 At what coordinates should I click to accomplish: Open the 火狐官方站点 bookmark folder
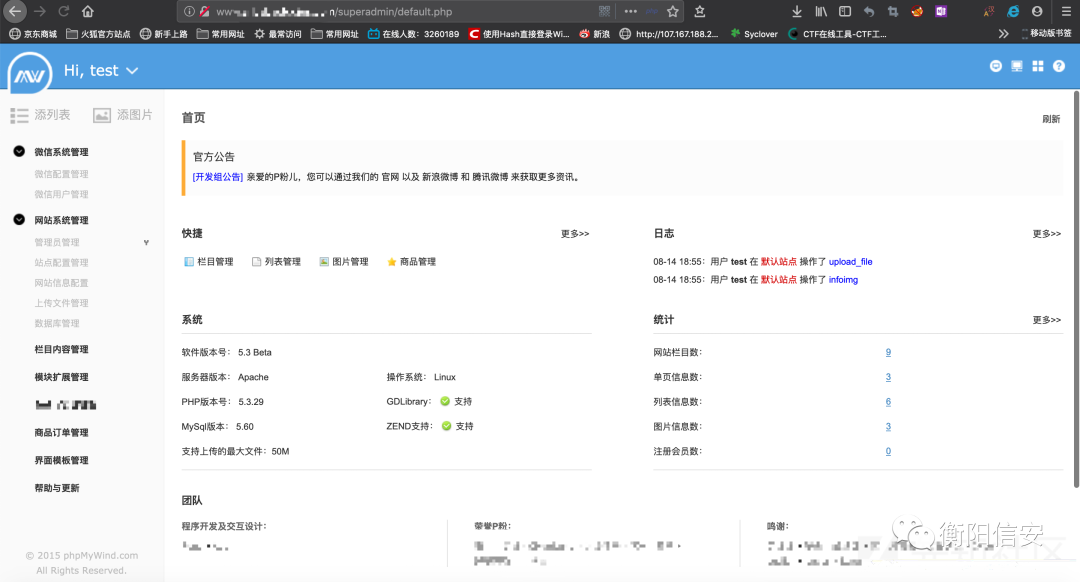tap(98, 34)
